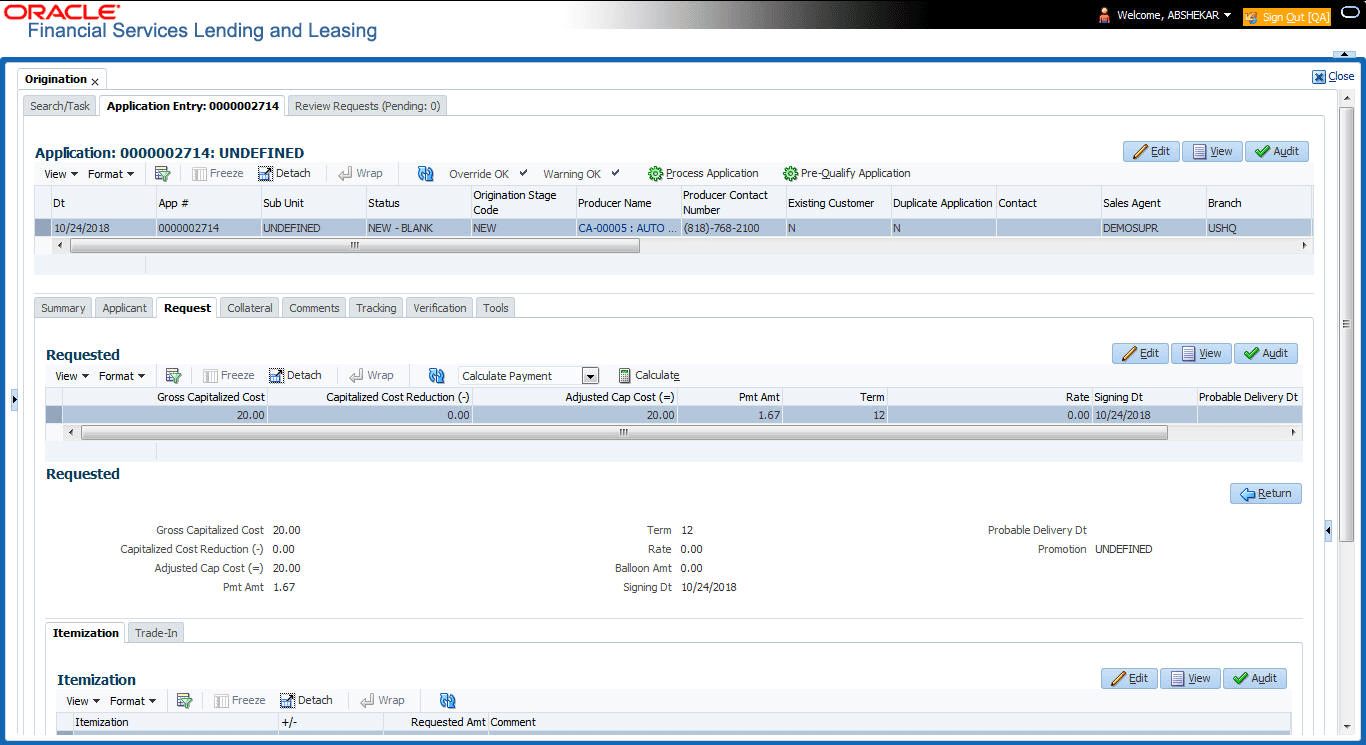
Task: Open the Tools tab
Action: pos(496,308)
